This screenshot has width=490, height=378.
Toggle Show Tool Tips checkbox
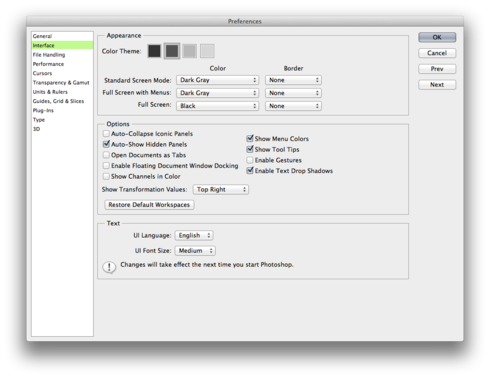point(250,149)
